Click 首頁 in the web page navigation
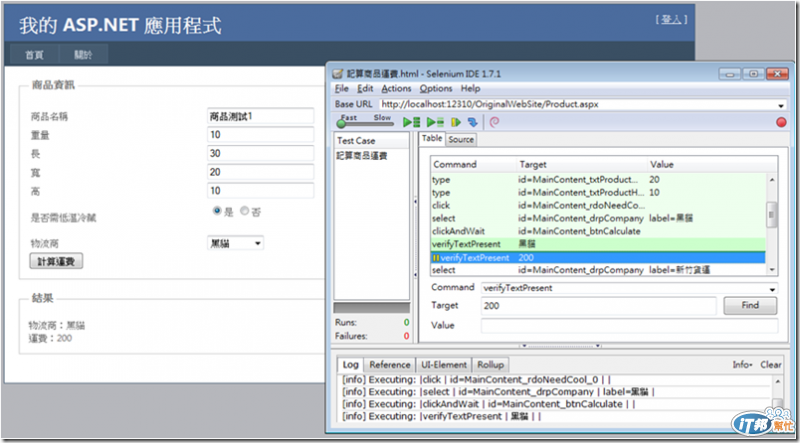The height and width of the screenshot is (443, 800). (35, 55)
